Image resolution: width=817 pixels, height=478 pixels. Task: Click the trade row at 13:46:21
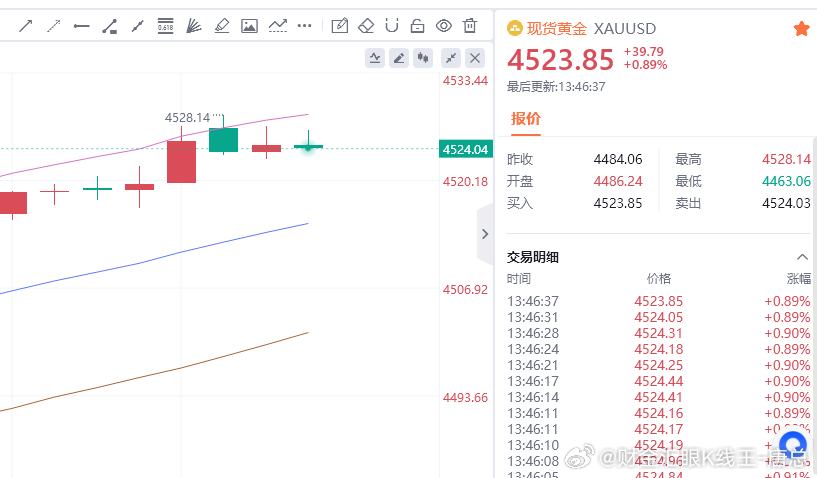[659, 365]
